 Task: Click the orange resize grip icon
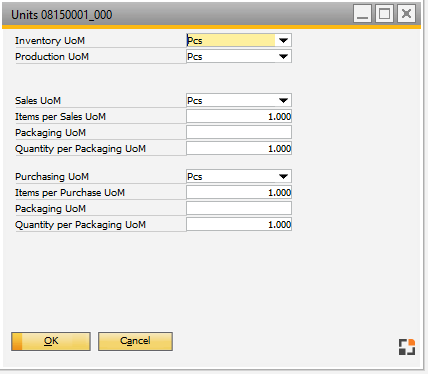pos(407,347)
